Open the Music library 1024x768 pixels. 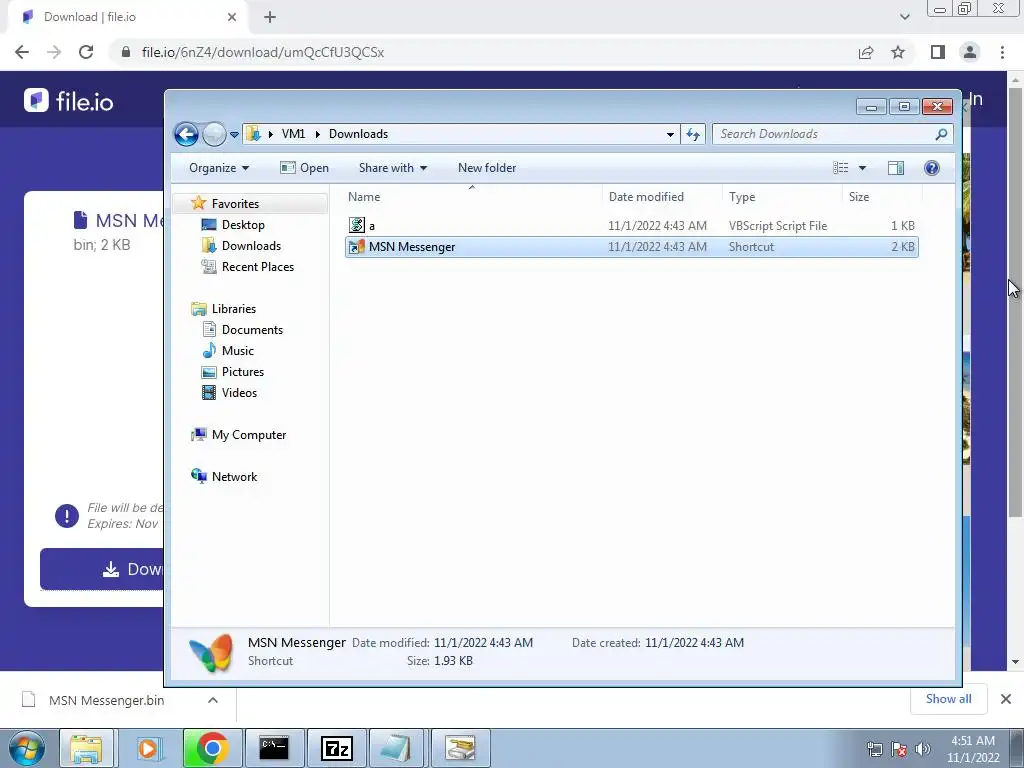tap(237, 351)
